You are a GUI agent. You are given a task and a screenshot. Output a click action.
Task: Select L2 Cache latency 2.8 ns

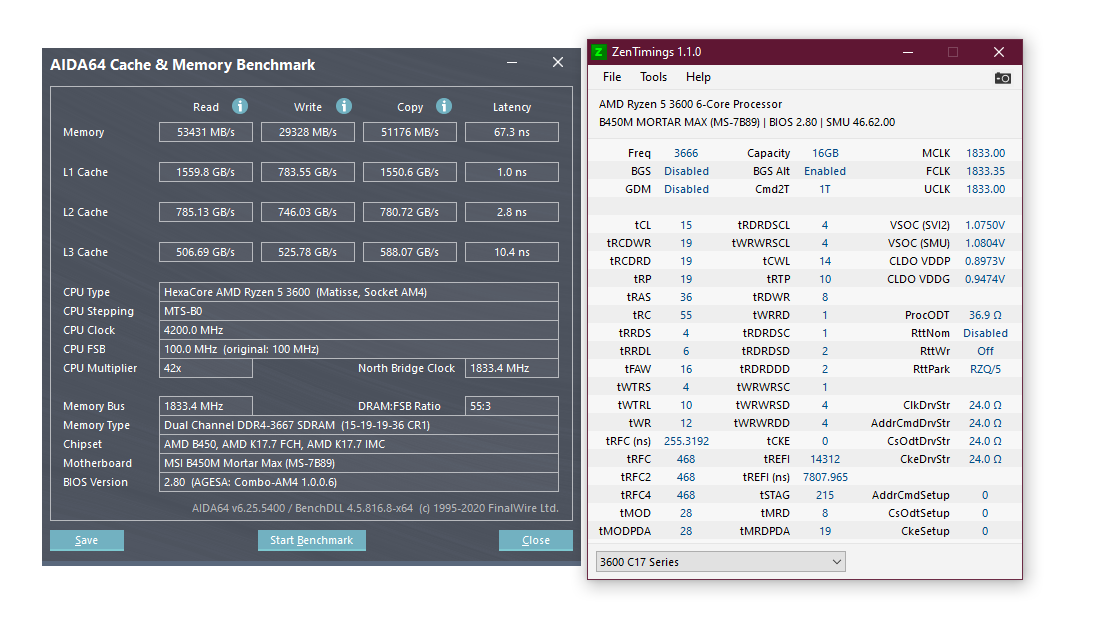click(x=511, y=212)
